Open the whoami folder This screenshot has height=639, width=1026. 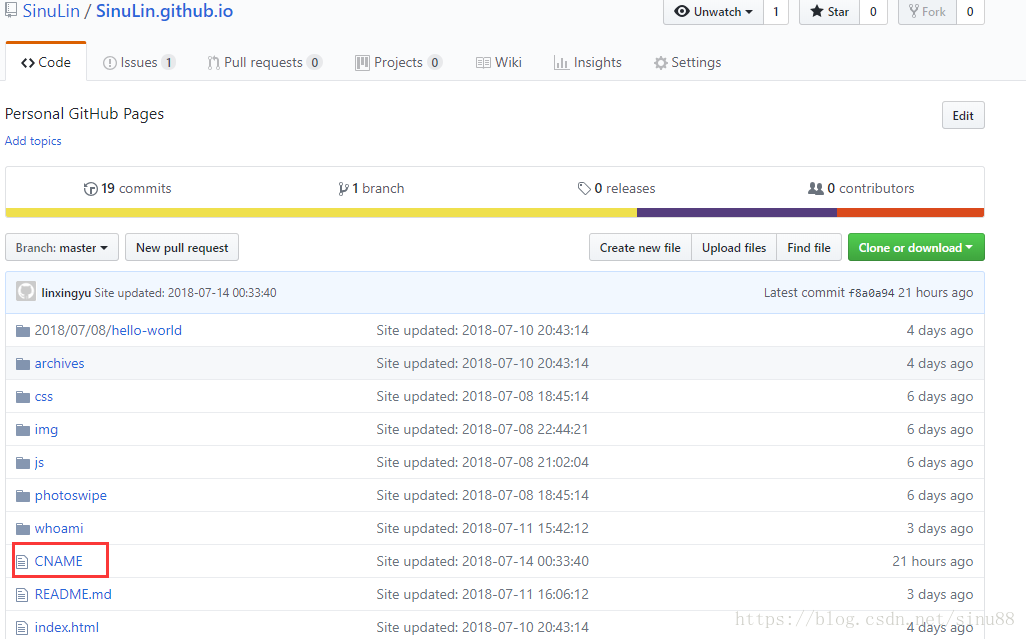pos(59,528)
